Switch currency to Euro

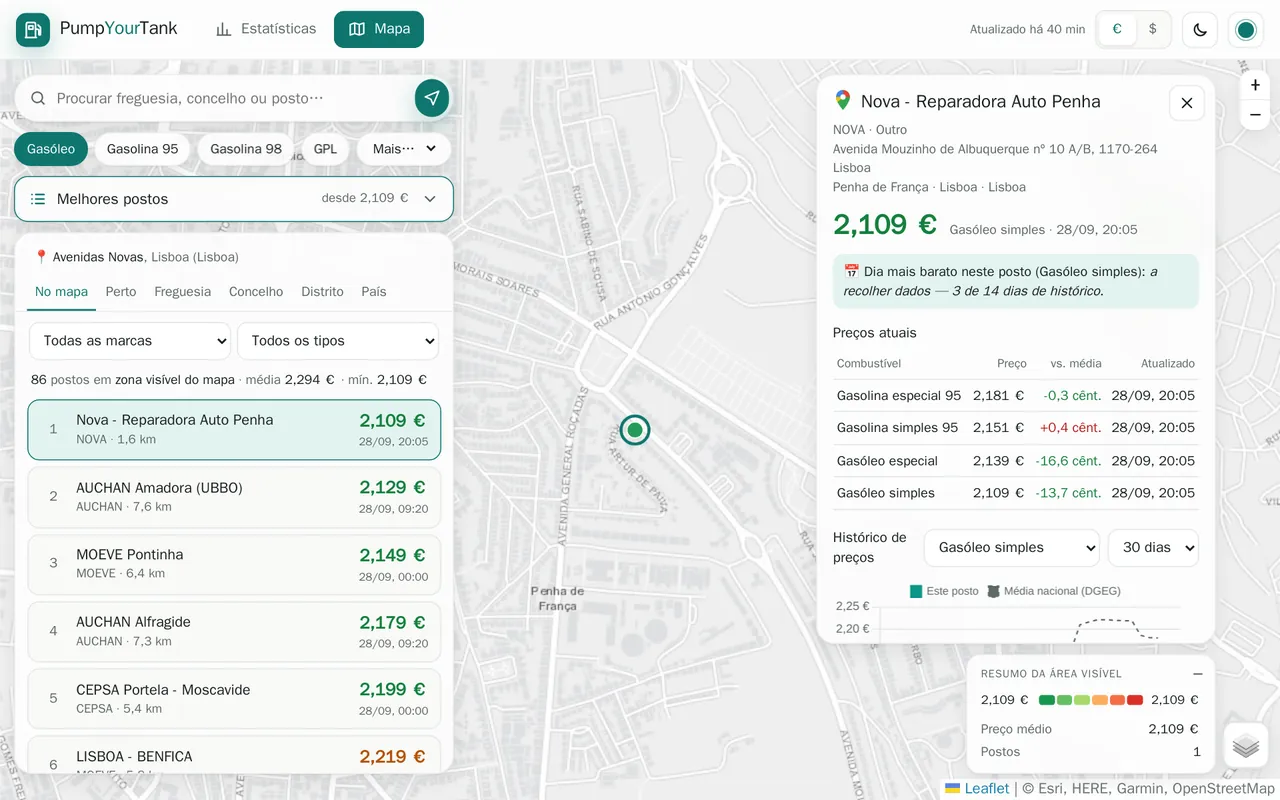coord(1117,30)
